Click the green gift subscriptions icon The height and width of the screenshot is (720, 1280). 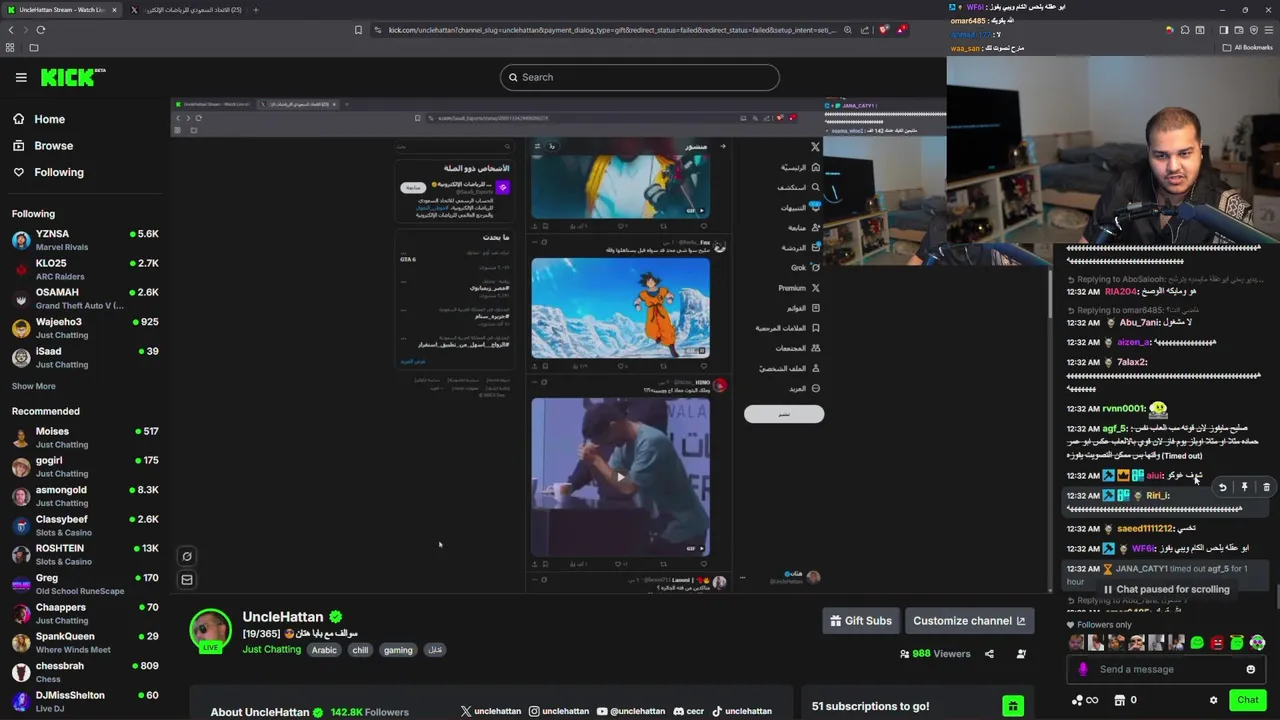click(x=1013, y=706)
